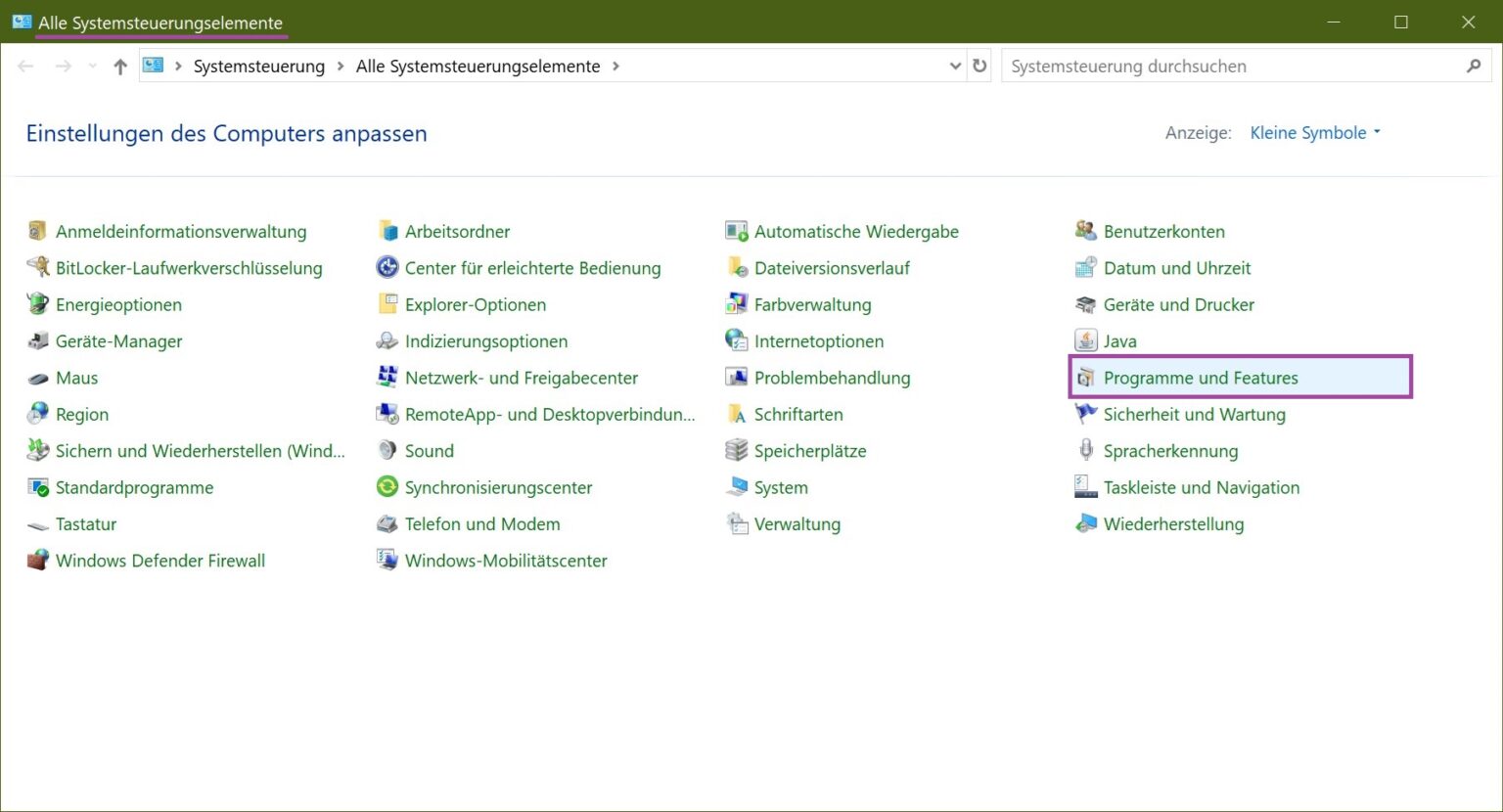Expand chevron after Alle Systemsteuerungselemente breadcrumb
The height and width of the screenshot is (812, 1503).
[615, 67]
